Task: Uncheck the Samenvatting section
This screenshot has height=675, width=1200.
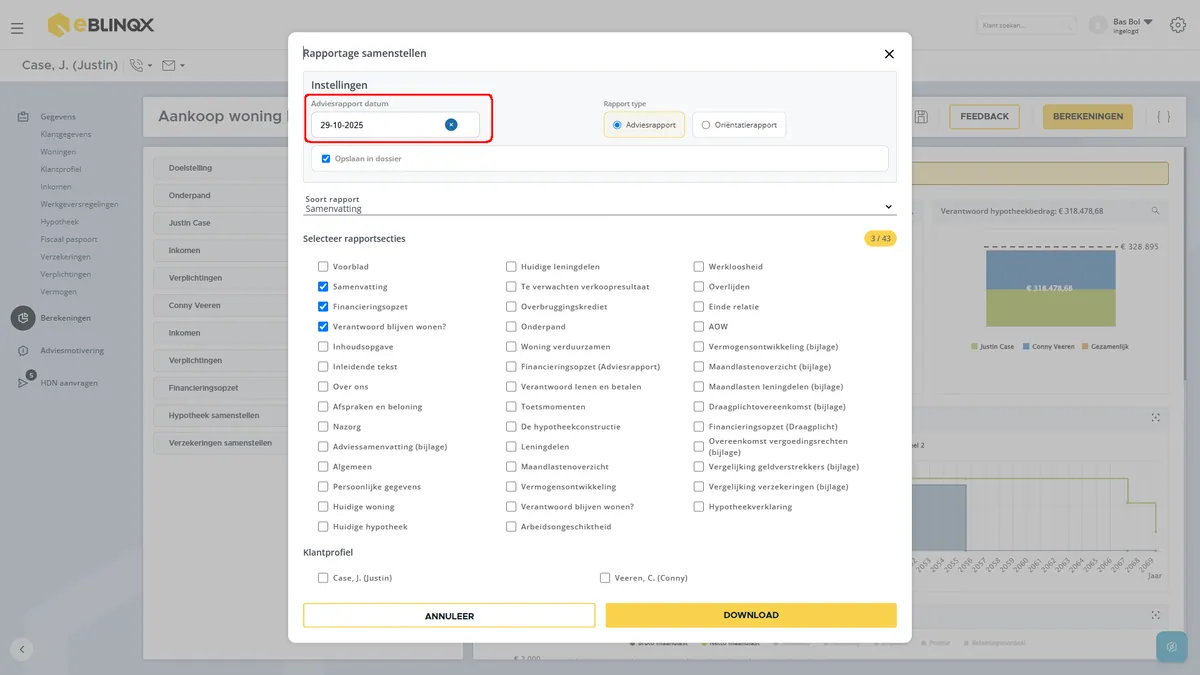Action: coord(323,287)
